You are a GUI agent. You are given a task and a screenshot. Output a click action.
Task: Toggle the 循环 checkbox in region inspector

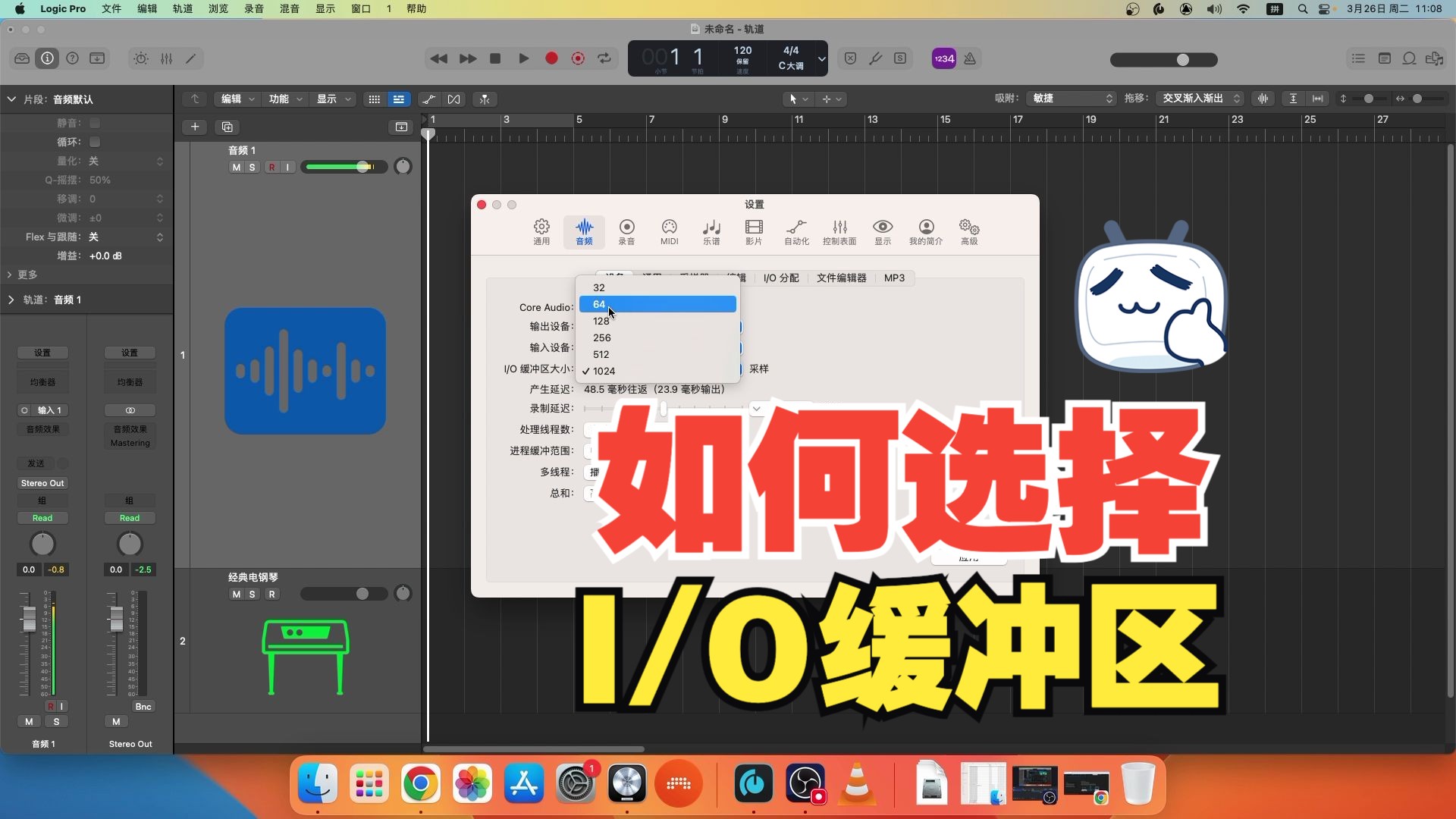click(x=95, y=142)
